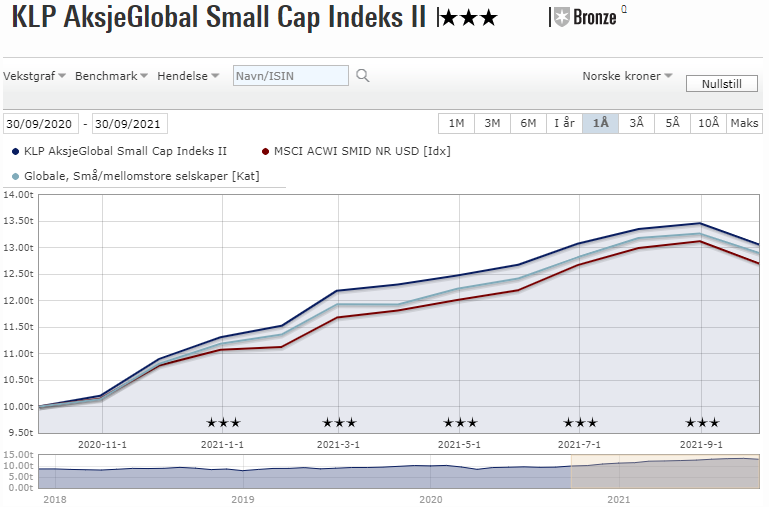
Task: Select the 1Å period tab
Action: click(x=600, y=123)
